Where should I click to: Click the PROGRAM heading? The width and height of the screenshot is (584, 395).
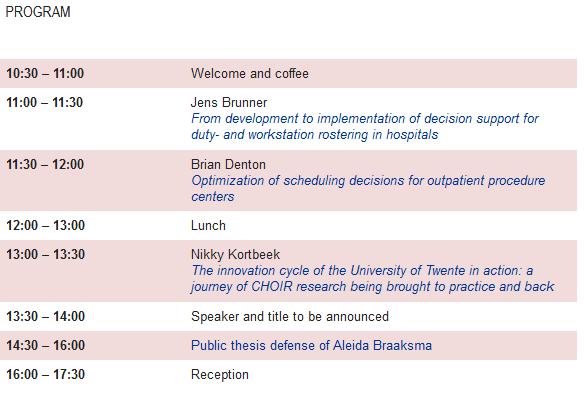coord(38,12)
